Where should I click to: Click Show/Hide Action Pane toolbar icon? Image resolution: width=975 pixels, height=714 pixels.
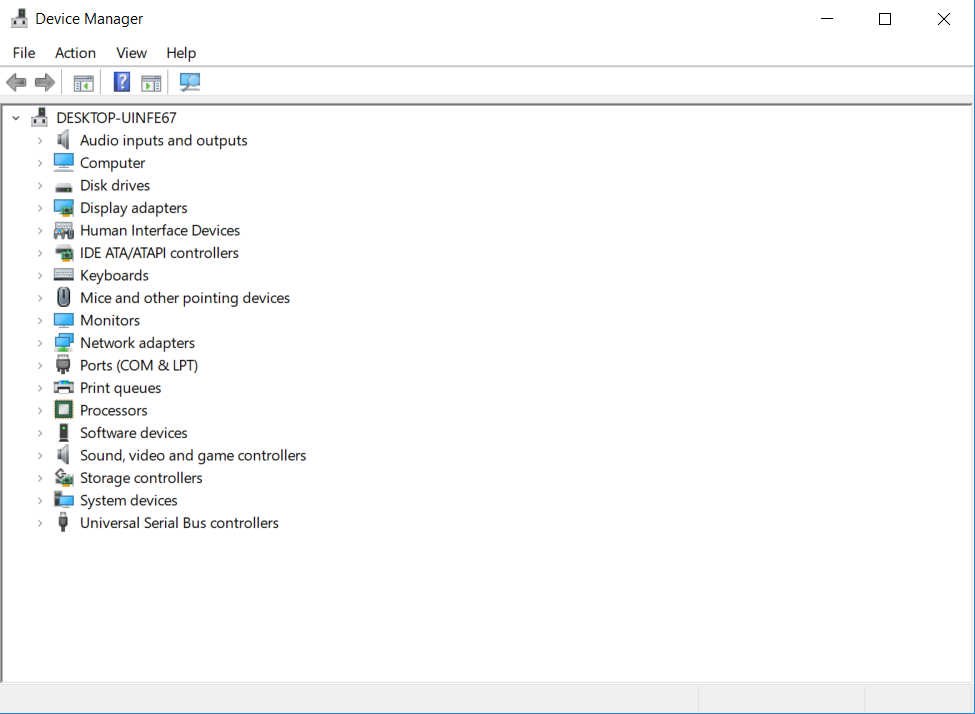pyautogui.click(x=151, y=82)
